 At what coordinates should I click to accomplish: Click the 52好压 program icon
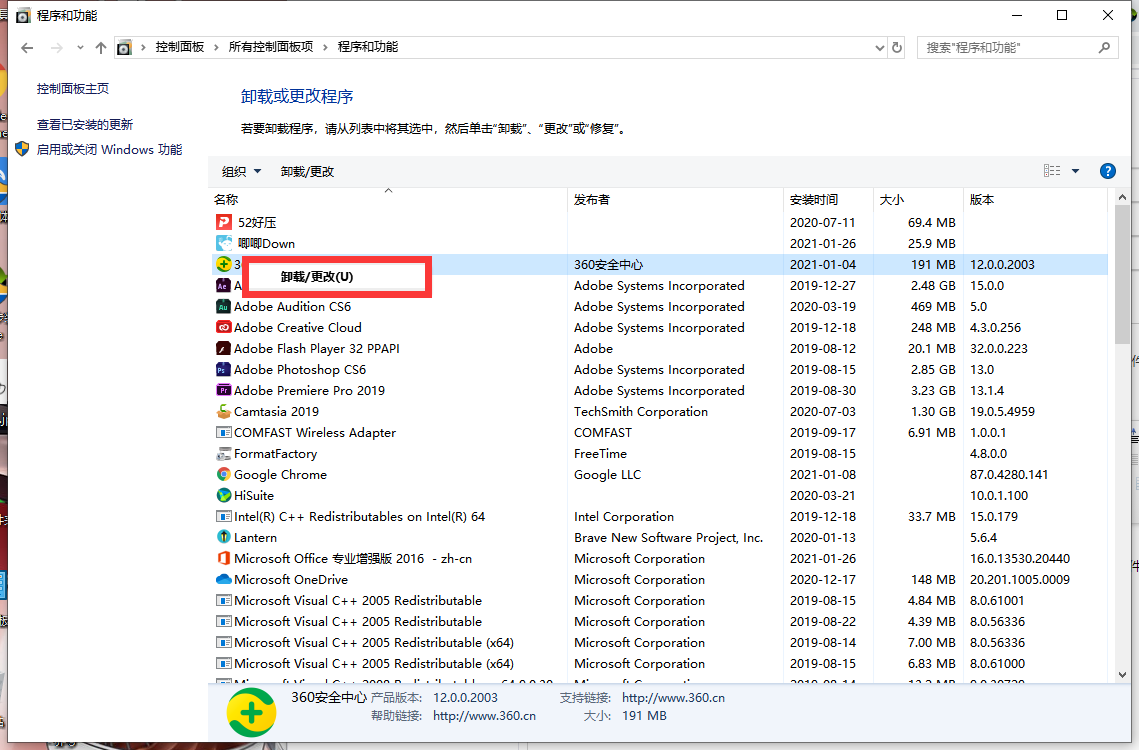224,222
